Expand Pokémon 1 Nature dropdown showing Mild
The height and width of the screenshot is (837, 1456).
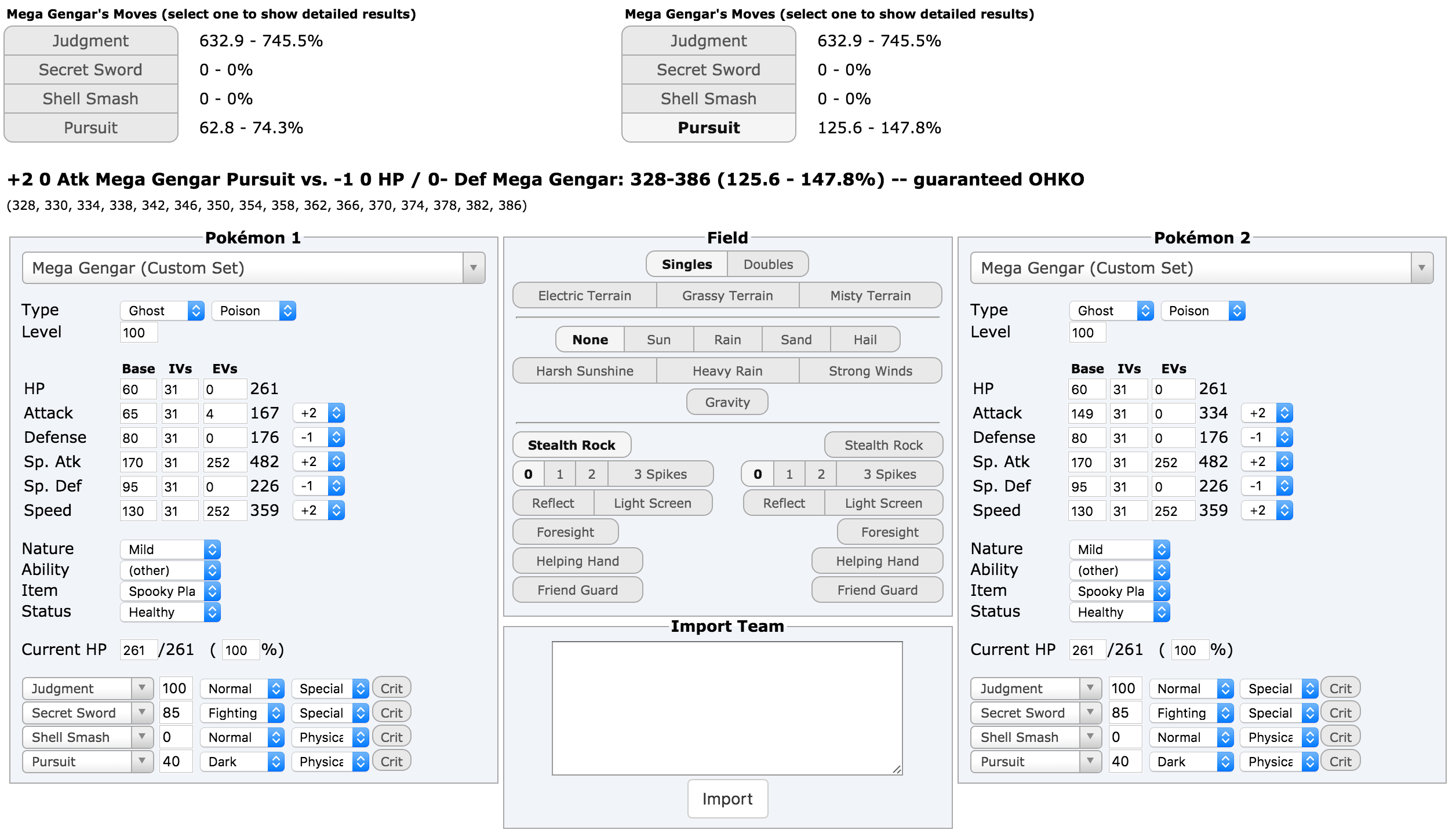tap(170, 549)
